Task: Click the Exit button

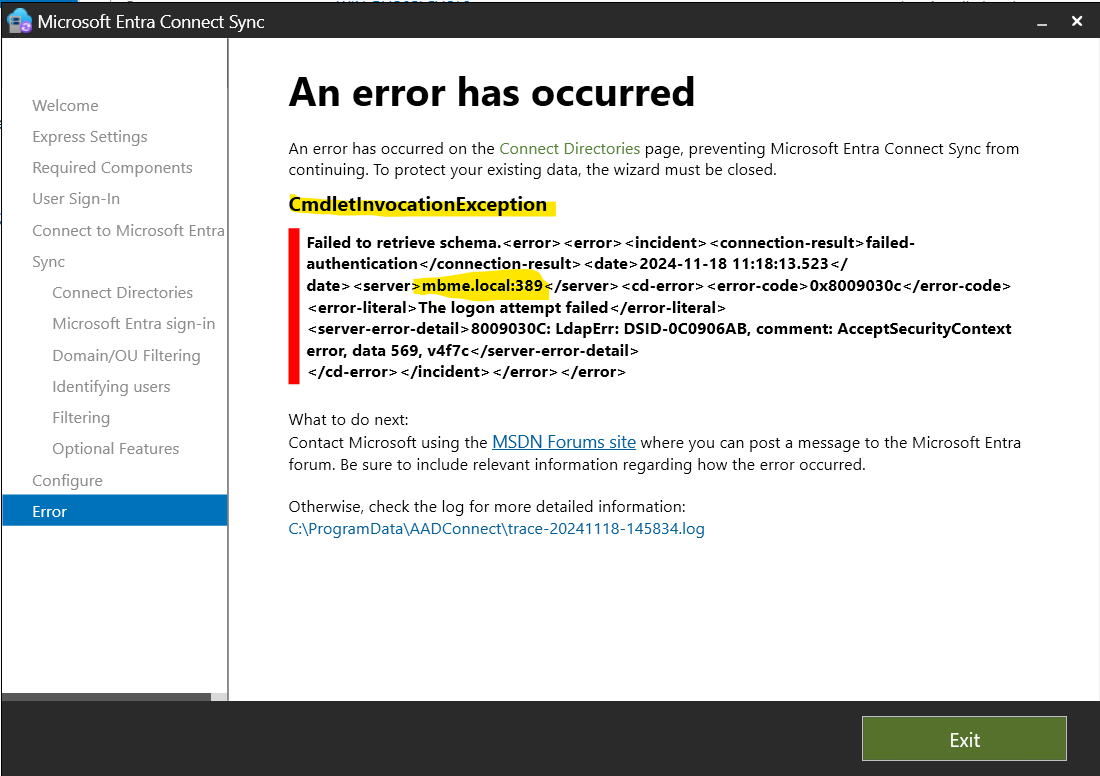Action: tap(964, 739)
